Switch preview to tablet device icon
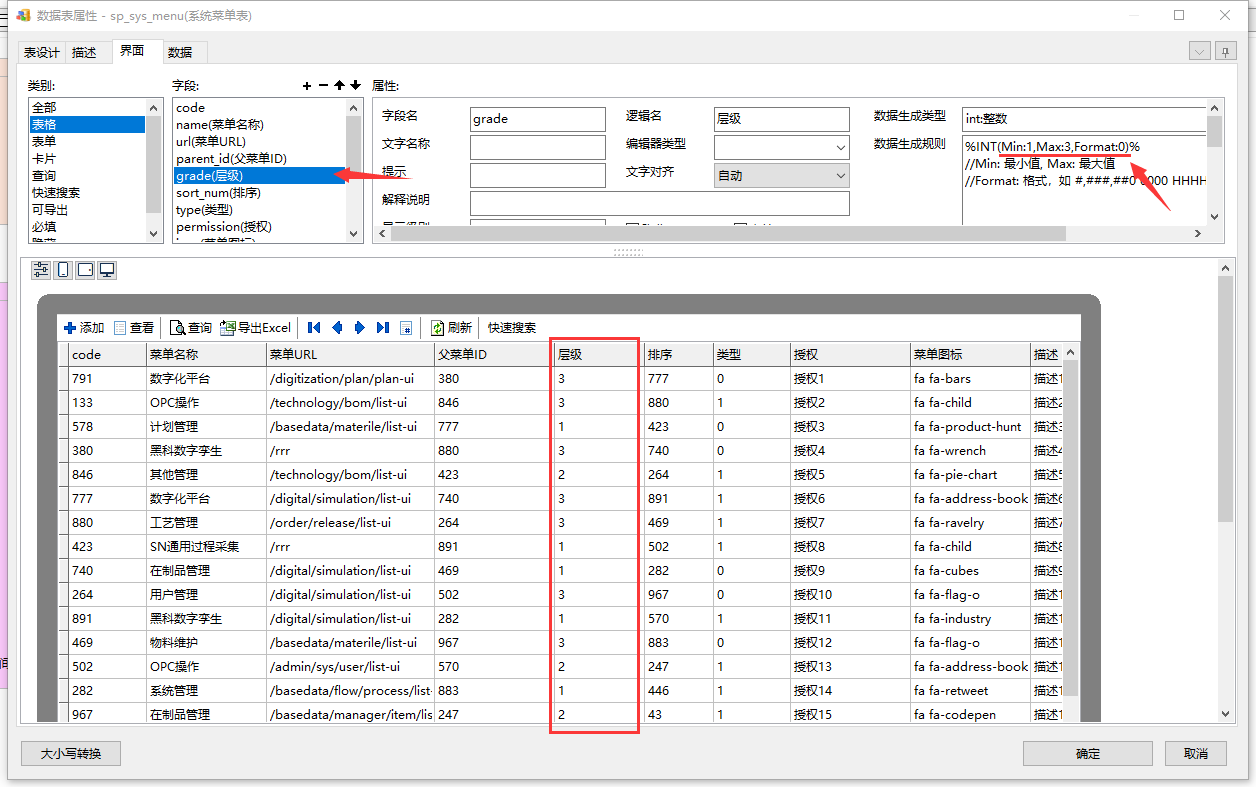The width and height of the screenshot is (1256, 787). (x=85, y=270)
